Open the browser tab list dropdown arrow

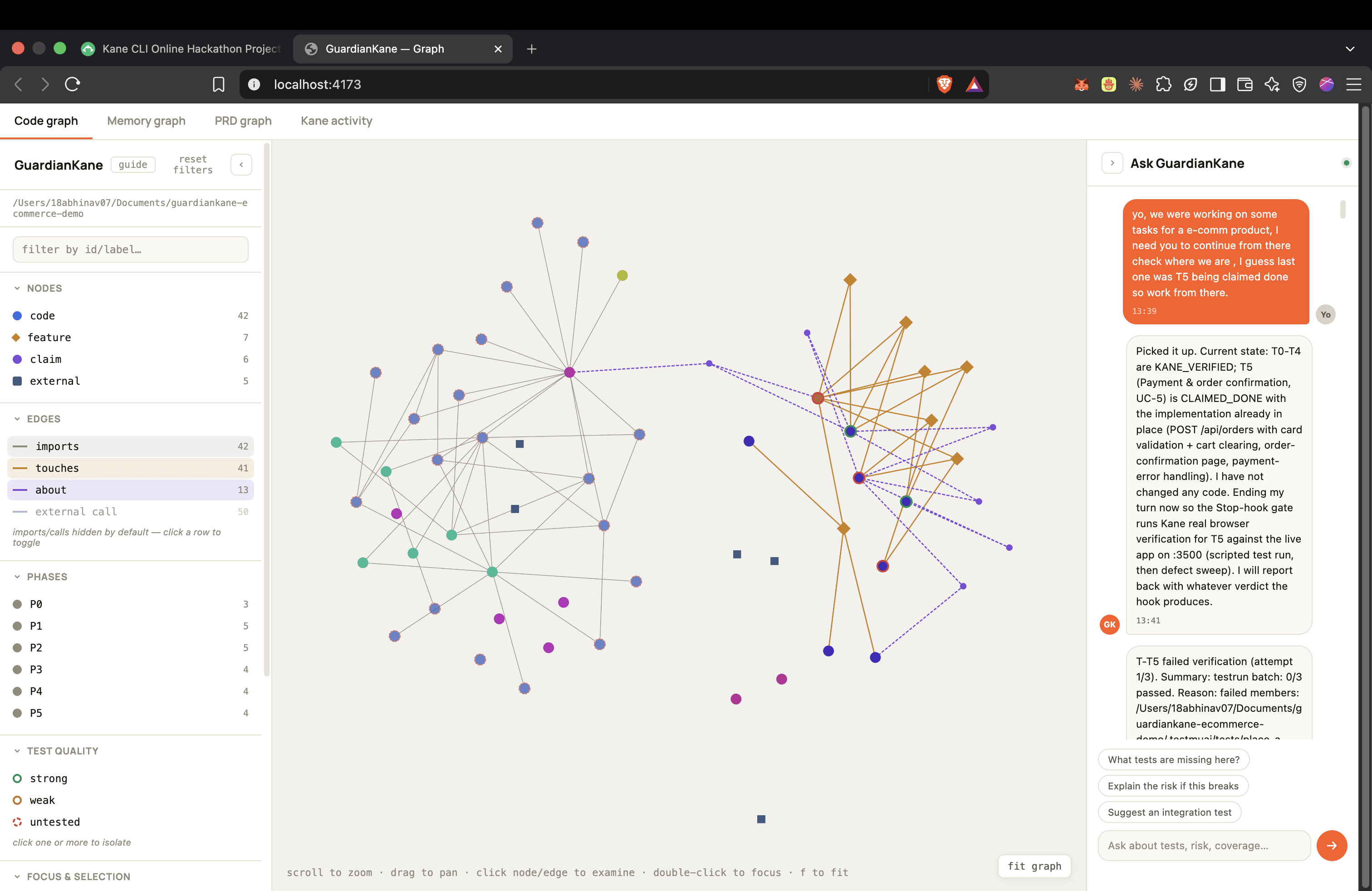[x=1349, y=49]
